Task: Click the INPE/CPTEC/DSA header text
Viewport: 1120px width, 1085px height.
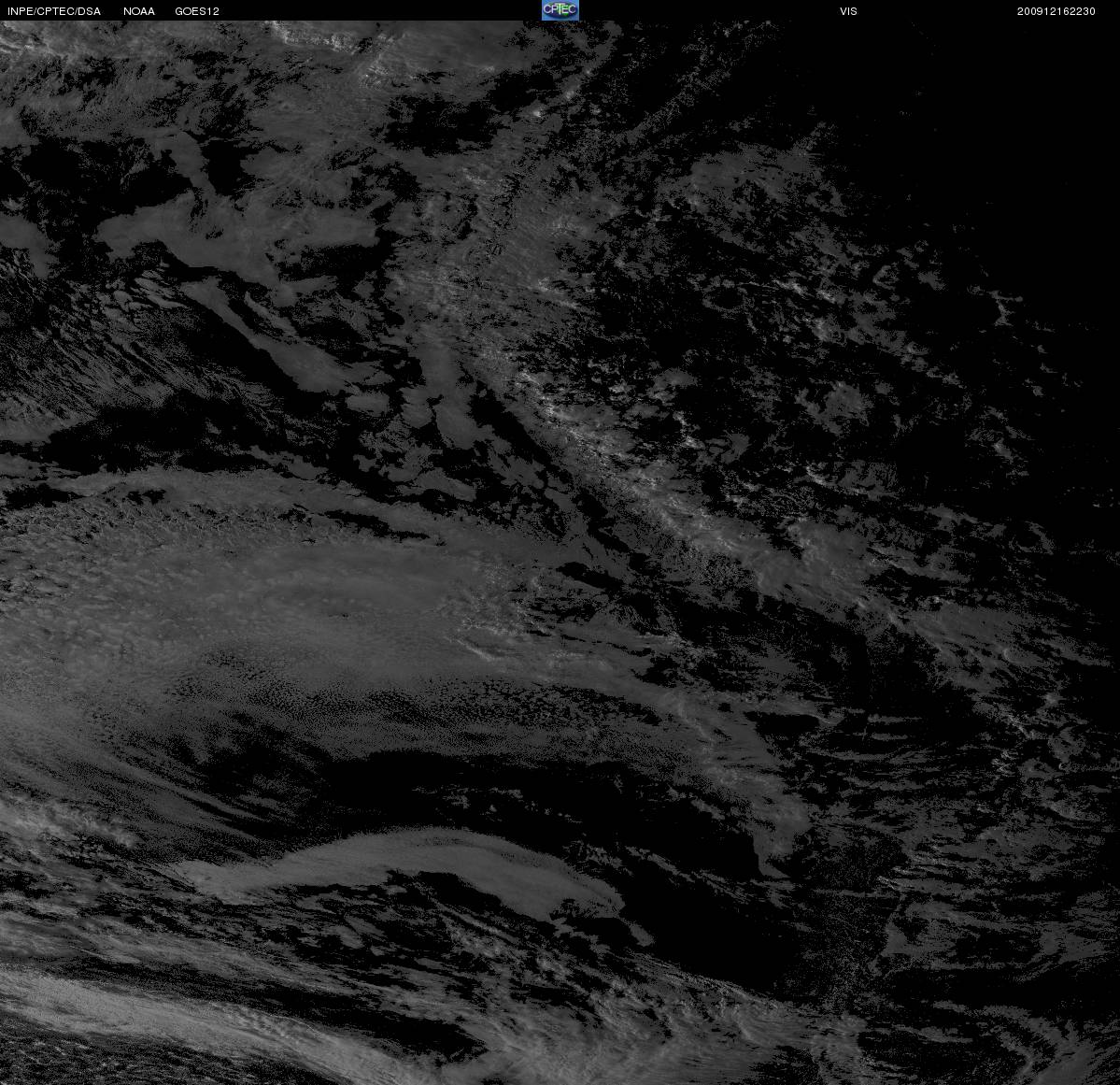Action: point(53,11)
